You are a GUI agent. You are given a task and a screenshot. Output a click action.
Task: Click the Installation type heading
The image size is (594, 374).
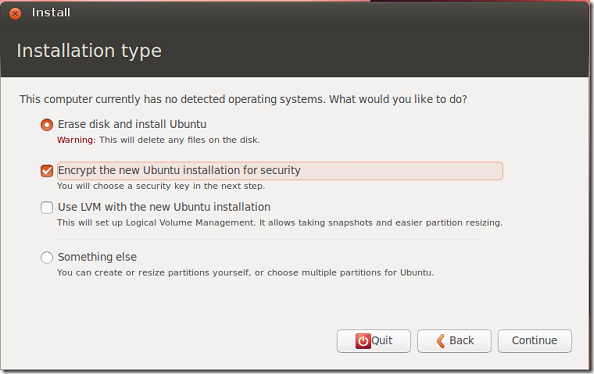pos(89,51)
